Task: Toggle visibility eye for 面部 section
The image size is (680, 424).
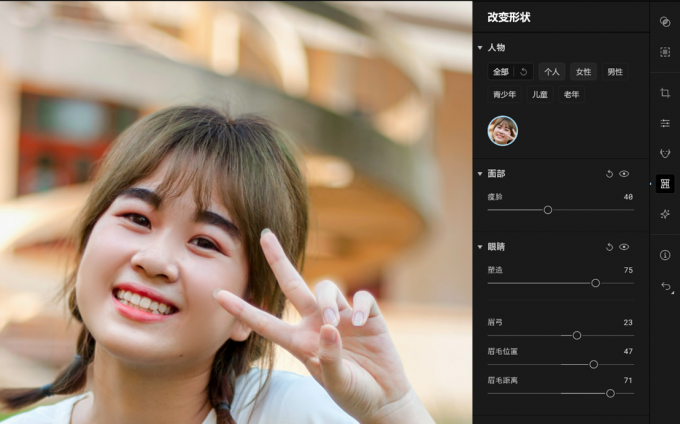Action: 624,174
